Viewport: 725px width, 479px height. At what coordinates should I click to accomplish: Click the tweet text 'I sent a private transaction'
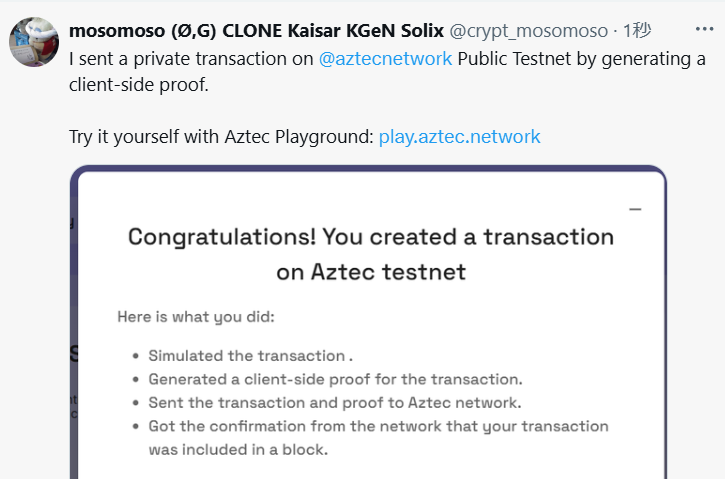pyautogui.click(x=191, y=59)
